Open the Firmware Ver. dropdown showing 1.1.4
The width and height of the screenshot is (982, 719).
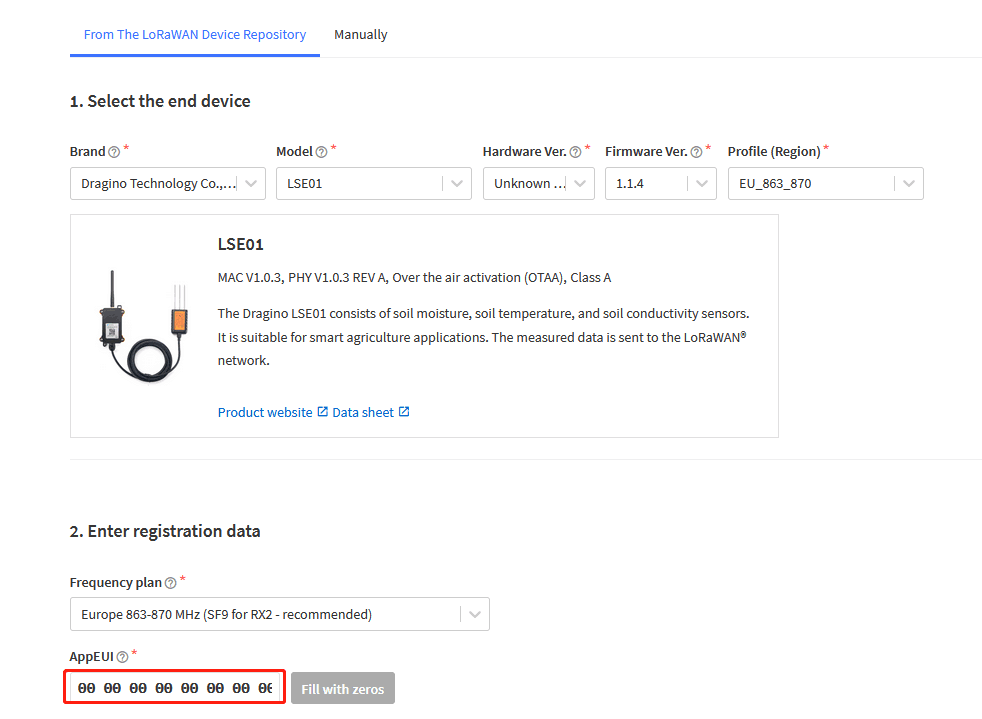coord(661,184)
